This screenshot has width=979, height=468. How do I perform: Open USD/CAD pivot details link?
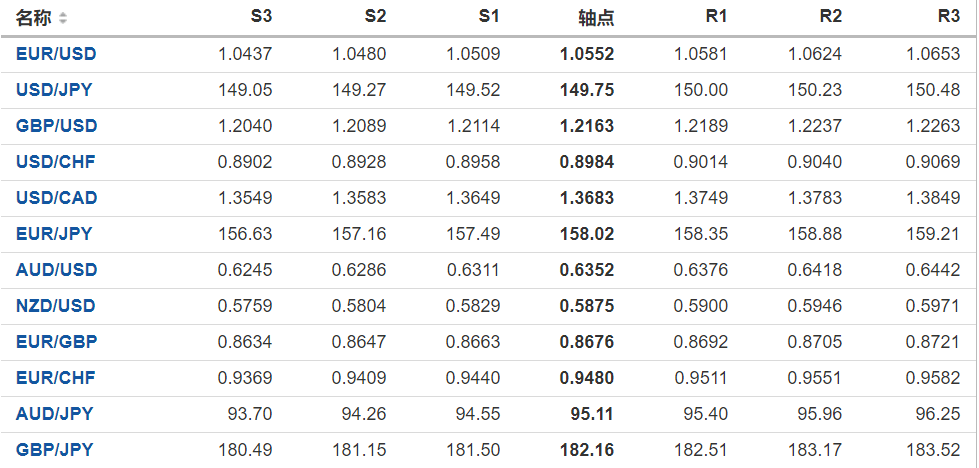[x=56, y=198]
